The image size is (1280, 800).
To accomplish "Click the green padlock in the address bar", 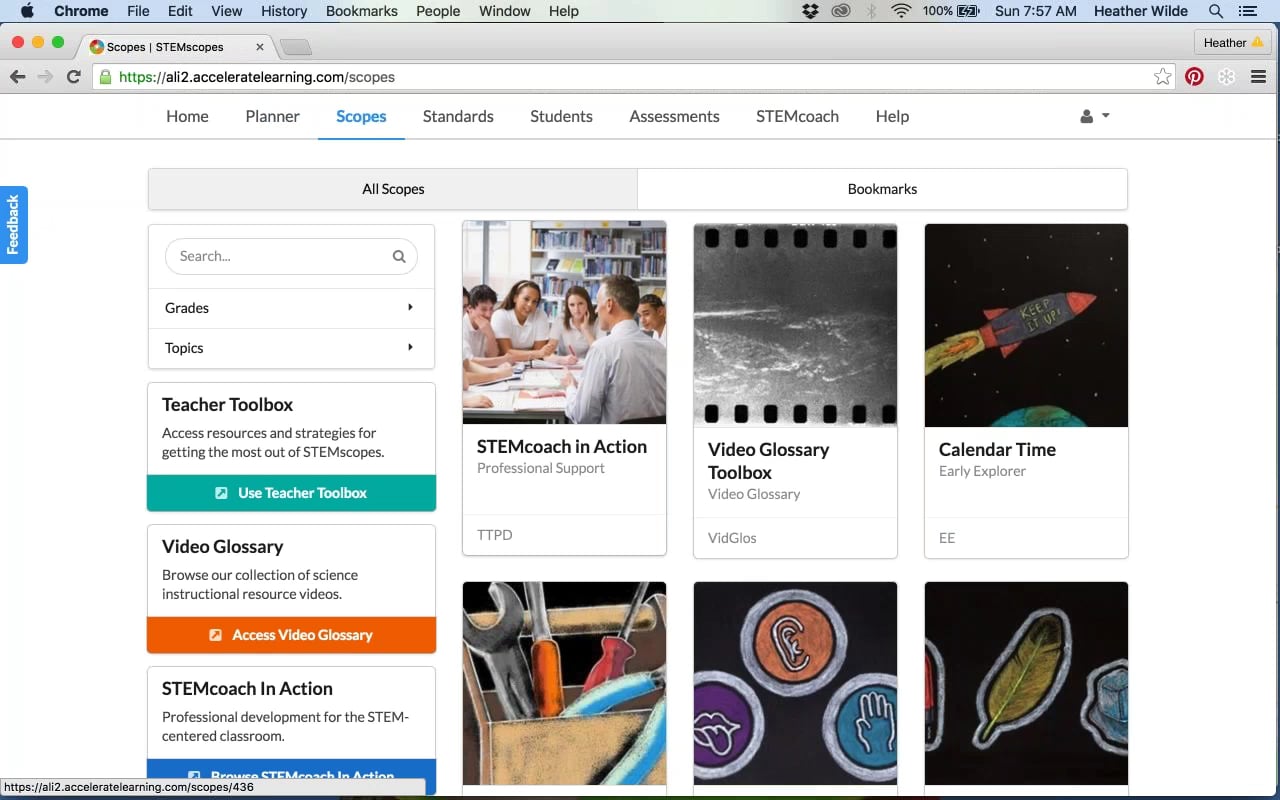I will (x=105, y=77).
